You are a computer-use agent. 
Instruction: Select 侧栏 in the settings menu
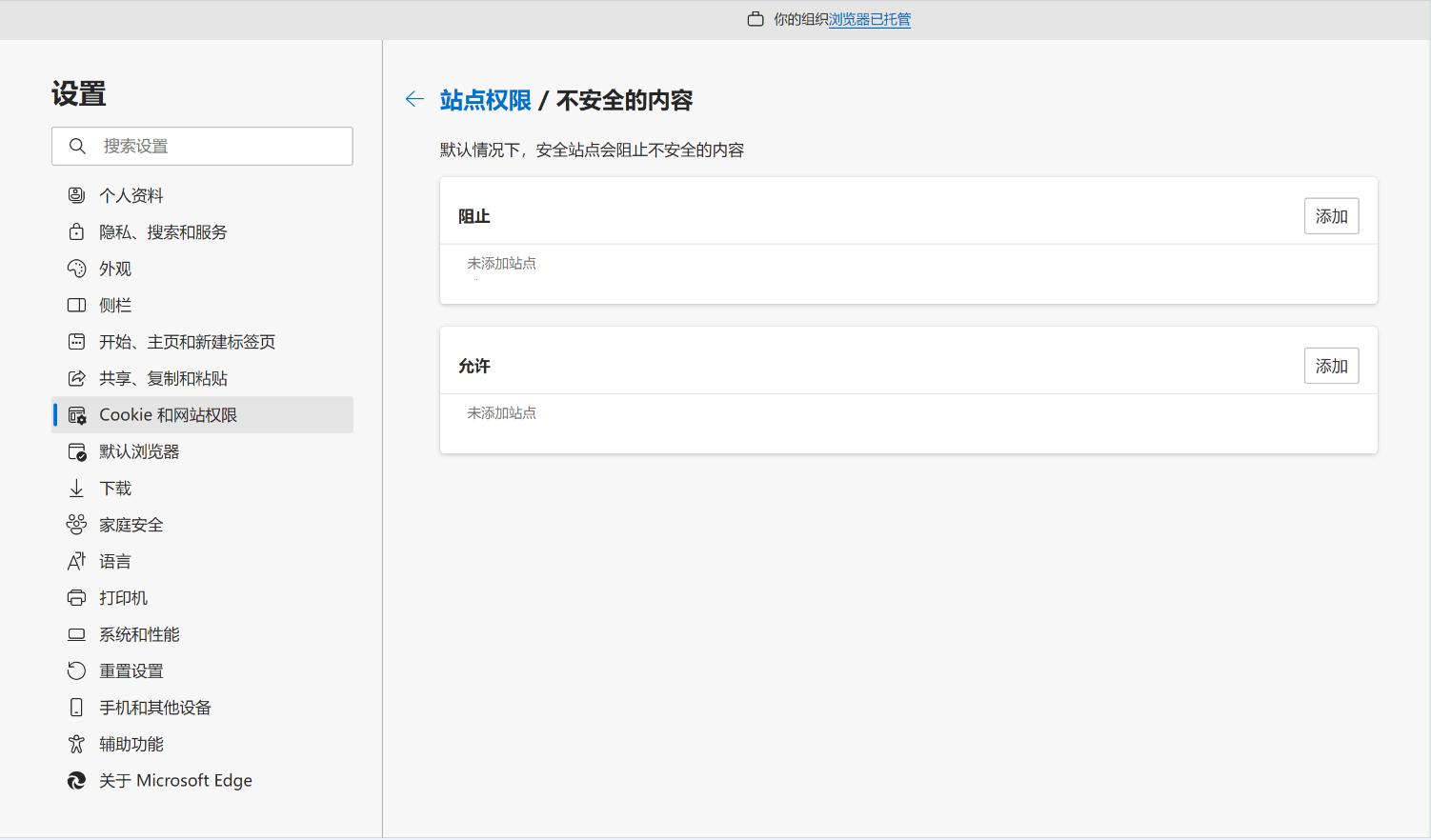(202, 305)
